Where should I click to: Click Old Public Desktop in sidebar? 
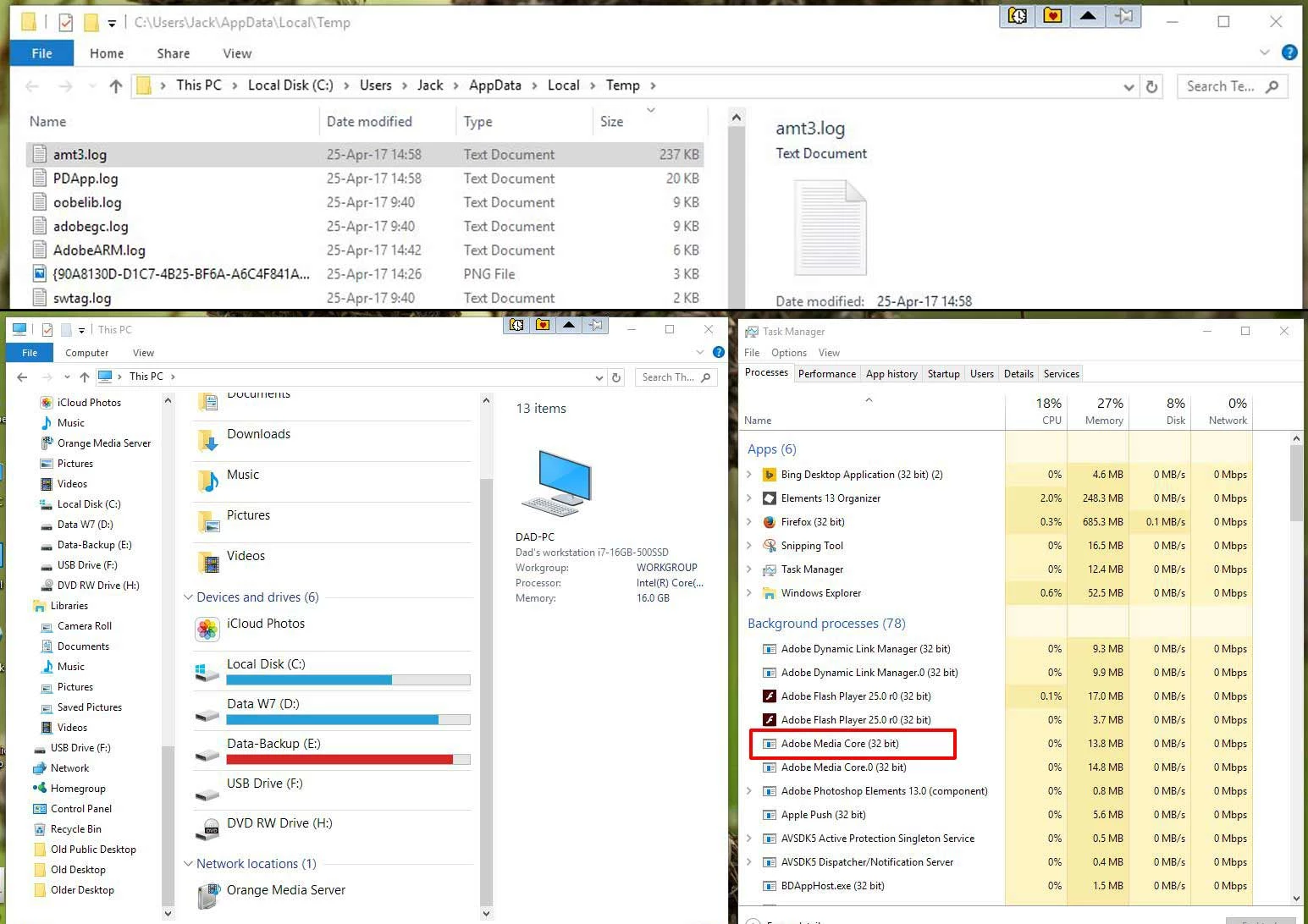[x=85, y=850]
